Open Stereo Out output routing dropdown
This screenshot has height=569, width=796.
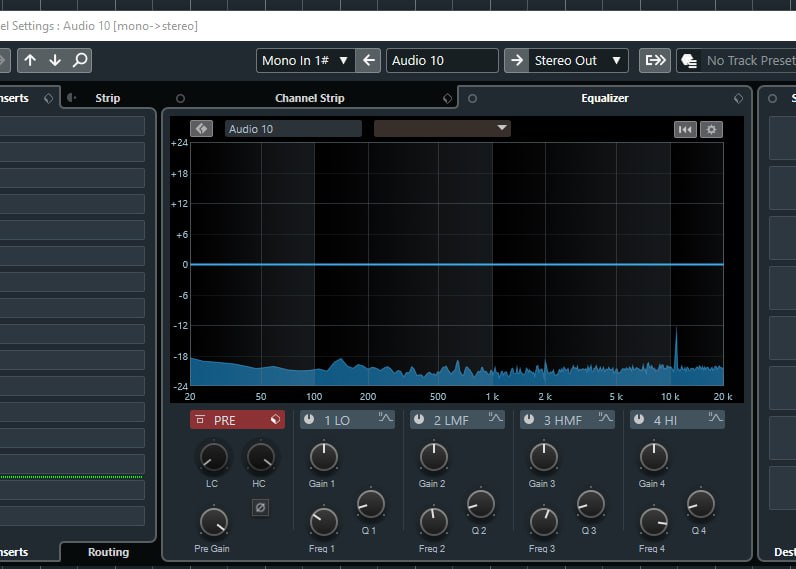(x=579, y=60)
